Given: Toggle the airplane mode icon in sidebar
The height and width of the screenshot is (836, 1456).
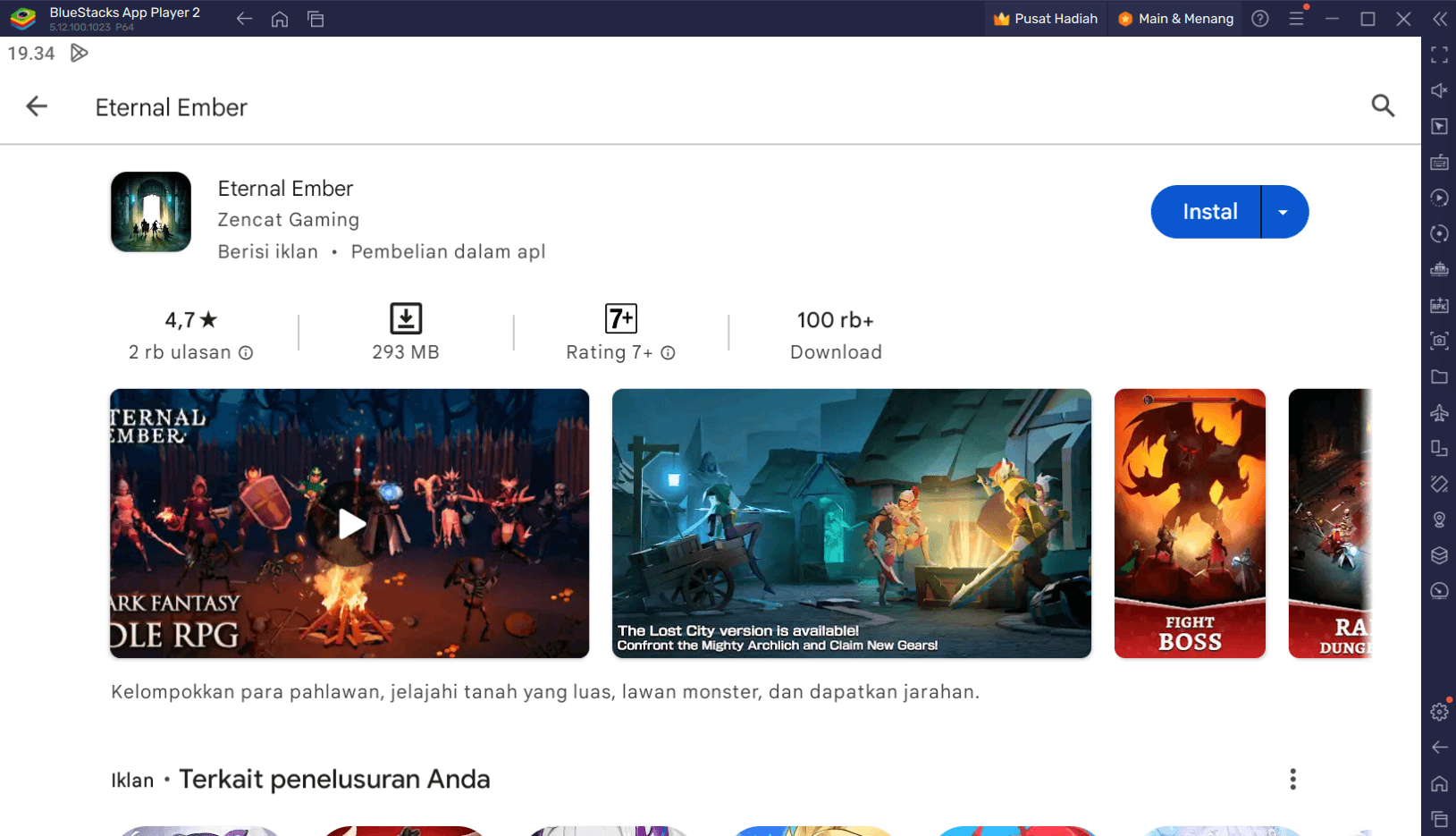Looking at the screenshot, I should pos(1439,413).
